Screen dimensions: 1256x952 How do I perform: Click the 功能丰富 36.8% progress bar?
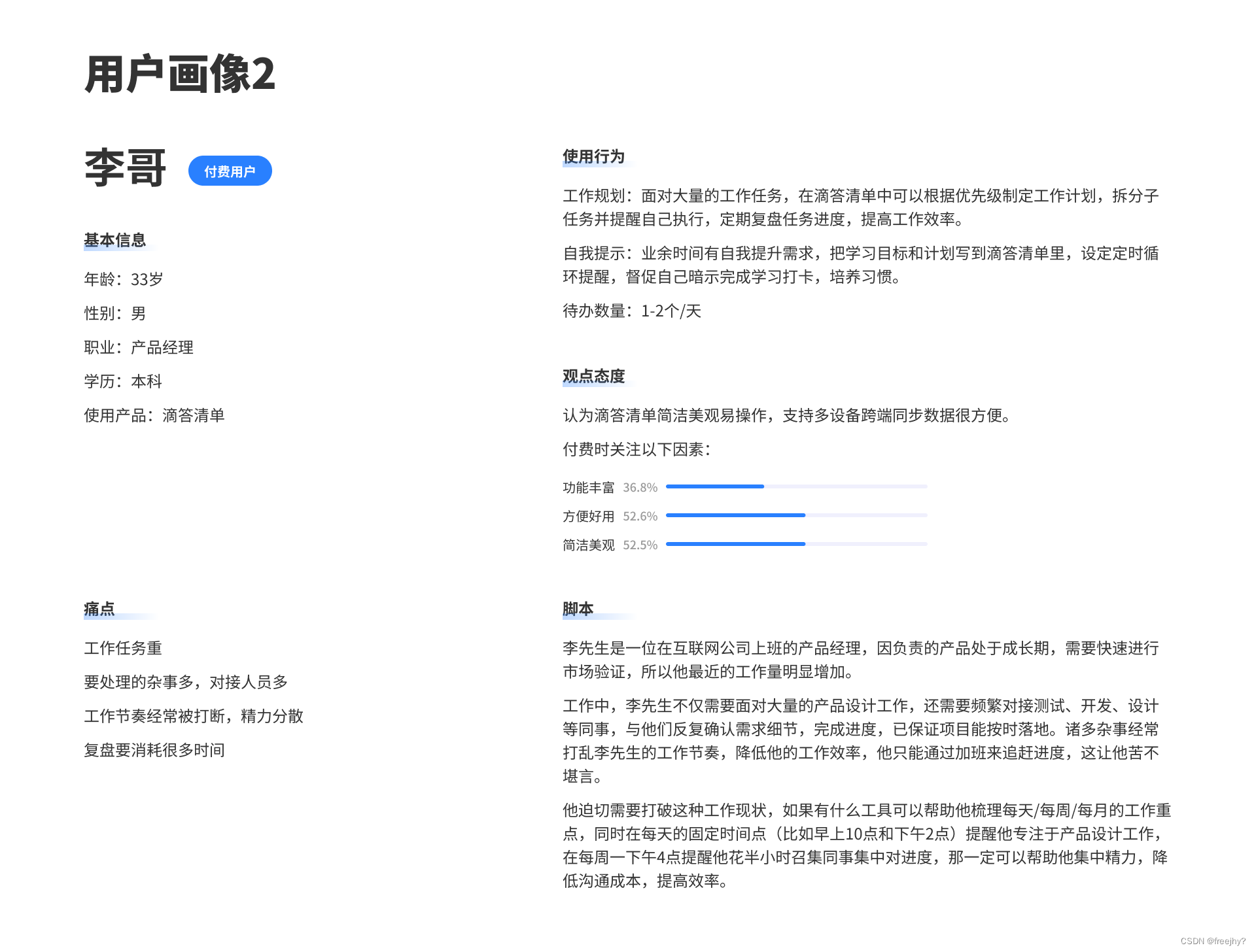pos(796,486)
